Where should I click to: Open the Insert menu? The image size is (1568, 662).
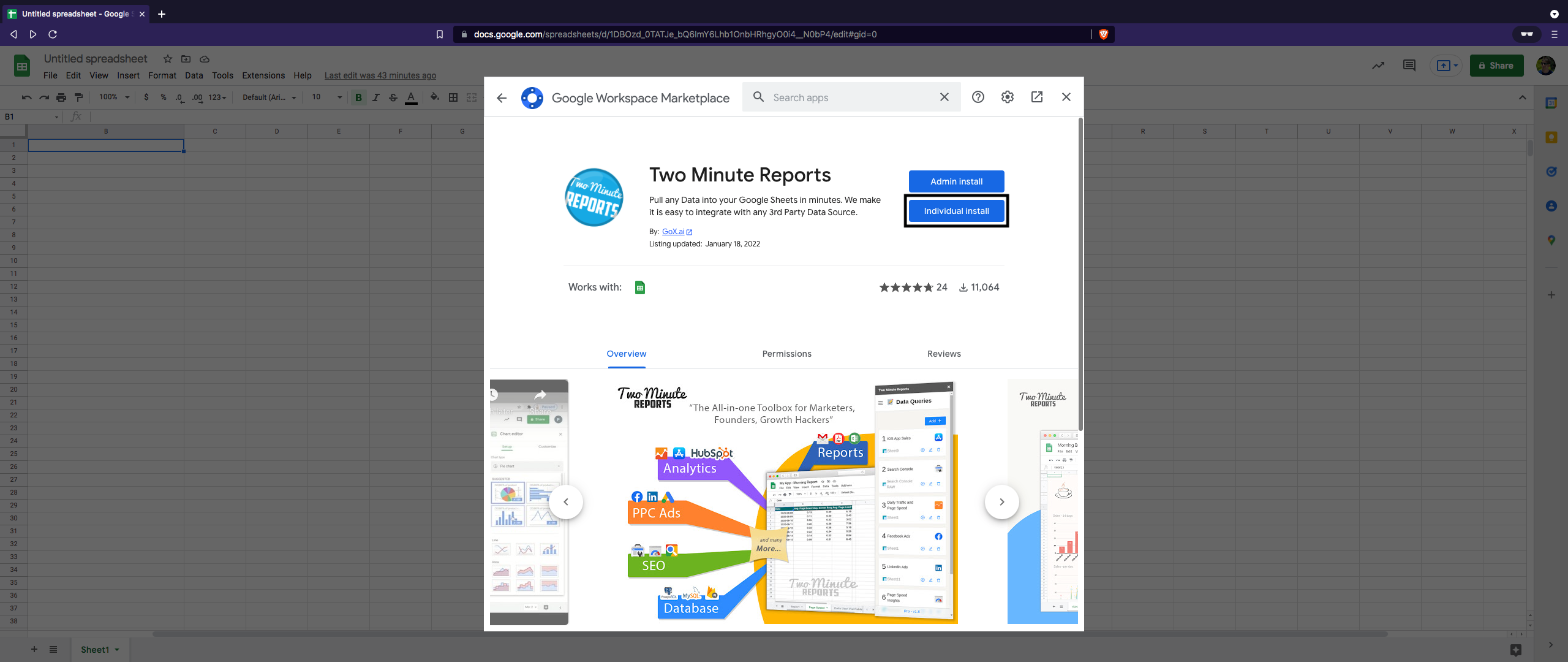coord(128,75)
